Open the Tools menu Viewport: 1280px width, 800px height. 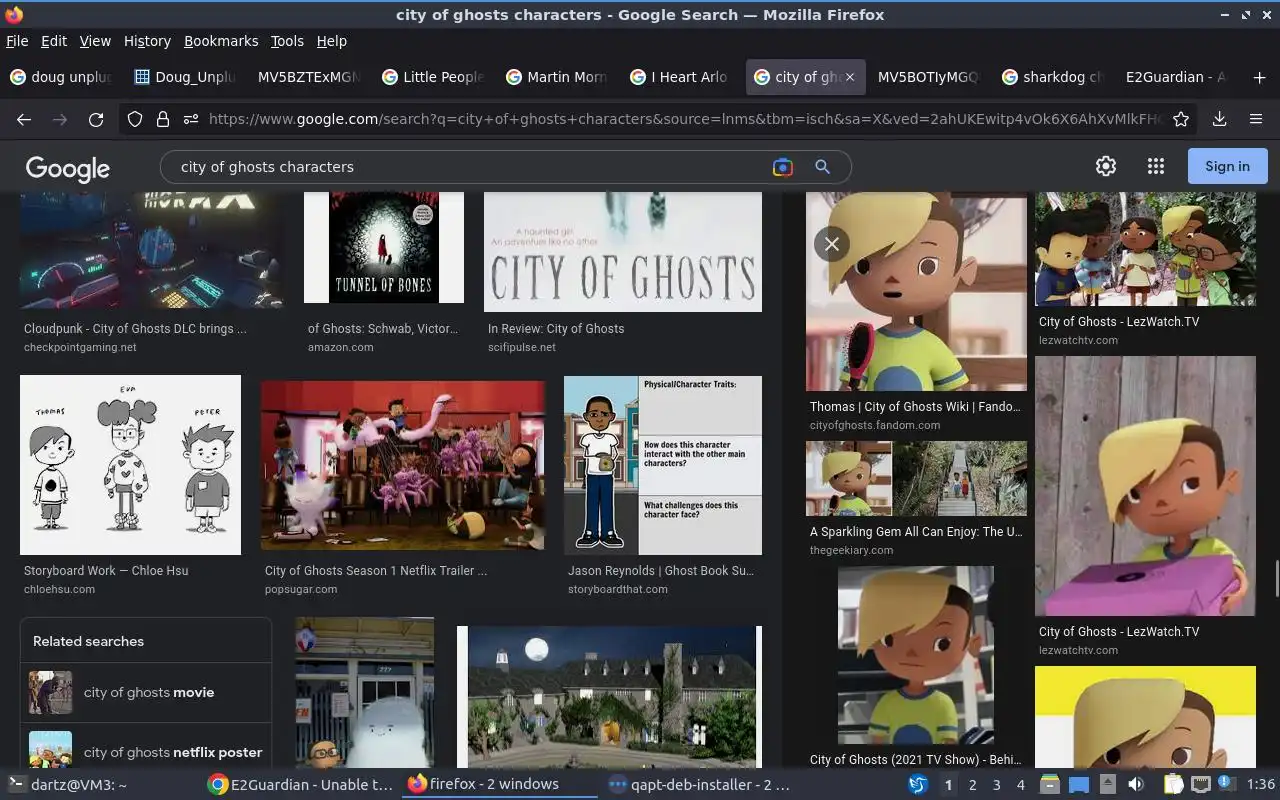(x=287, y=41)
